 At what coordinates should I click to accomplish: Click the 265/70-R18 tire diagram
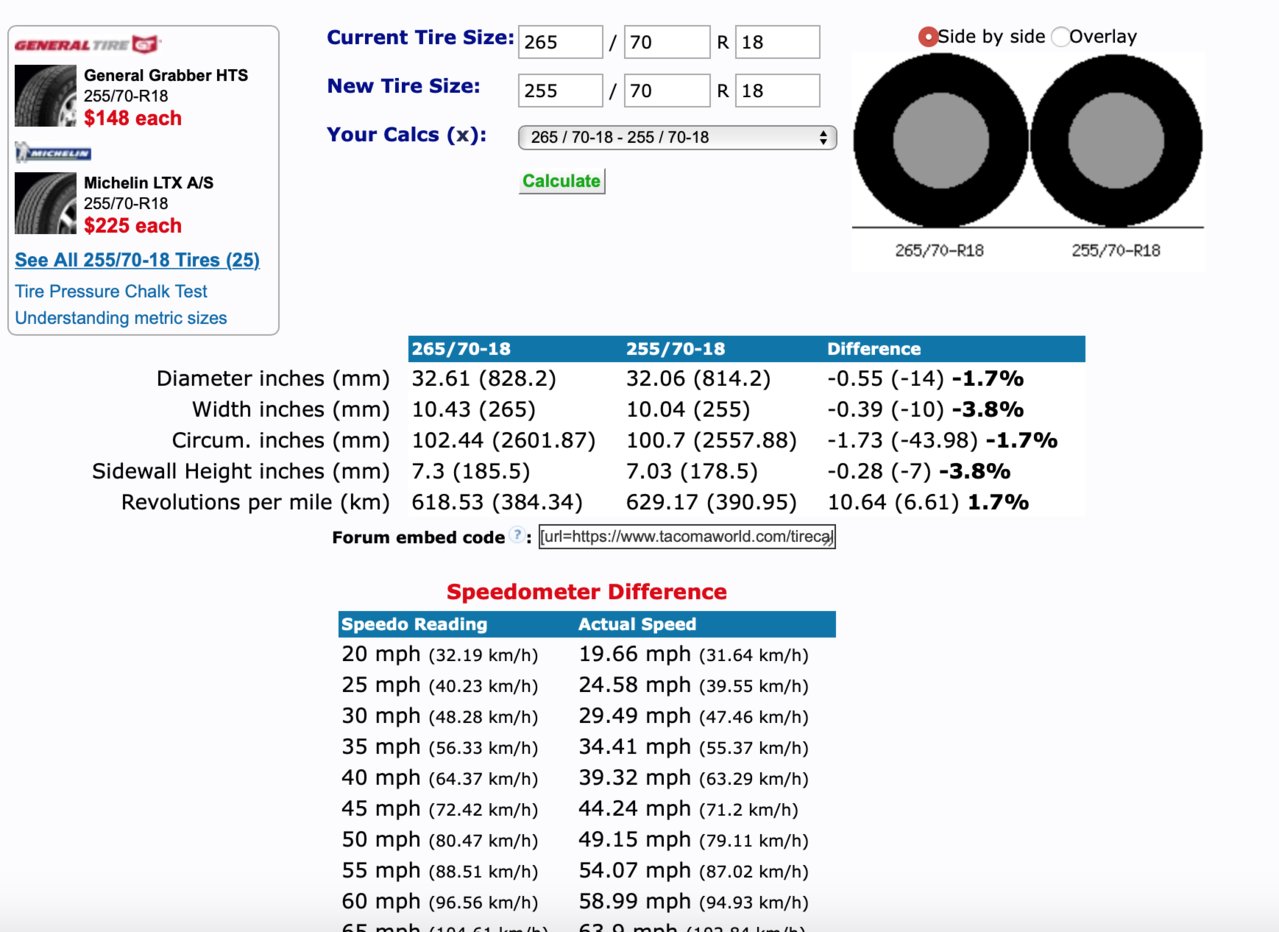[941, 139]
